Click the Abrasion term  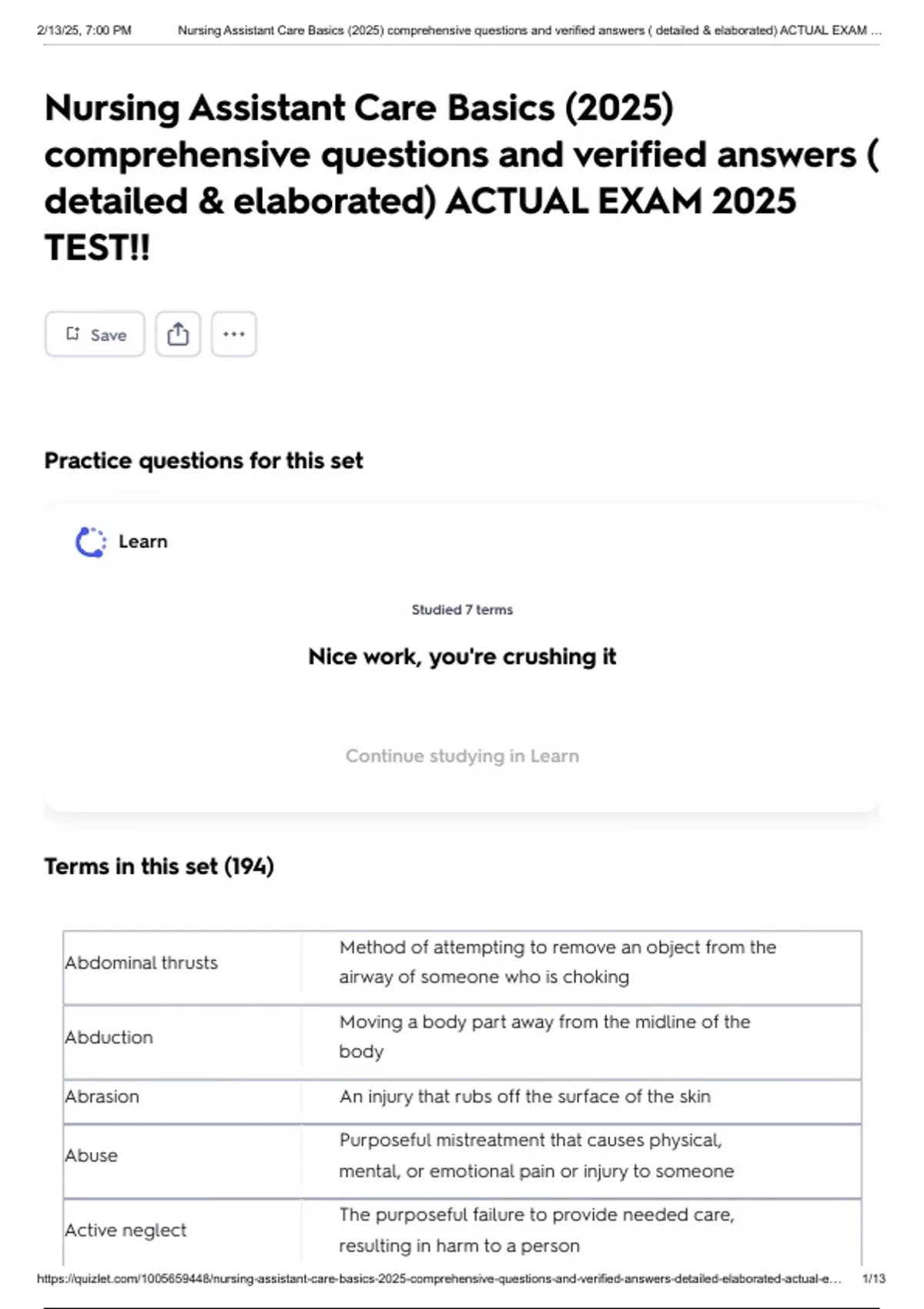(102, 1097)
